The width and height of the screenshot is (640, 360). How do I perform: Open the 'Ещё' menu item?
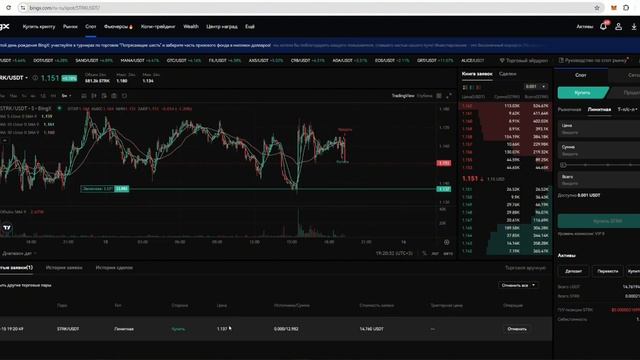(x=250, y=27)
